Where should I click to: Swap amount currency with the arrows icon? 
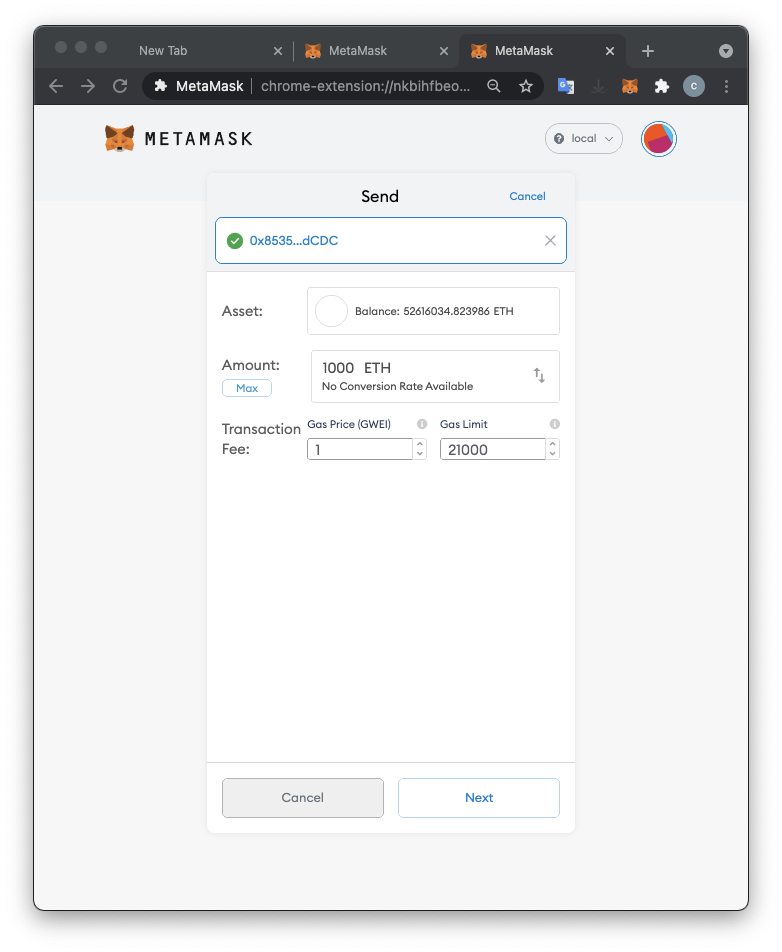[539, 375]
